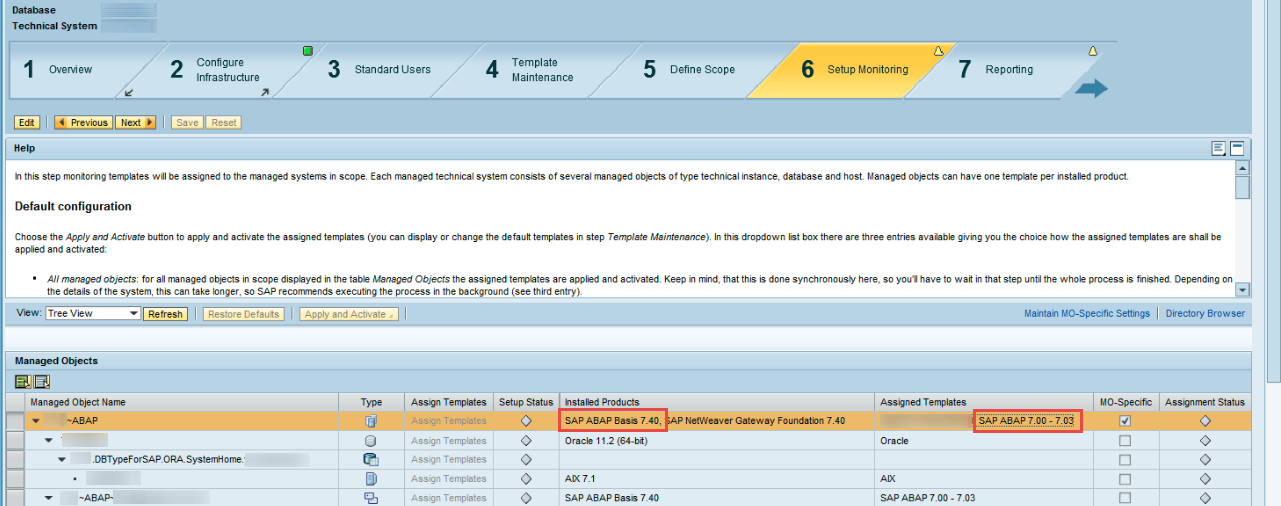Check MO-Specific for the Oracle row

click(x=1125, y=440)
